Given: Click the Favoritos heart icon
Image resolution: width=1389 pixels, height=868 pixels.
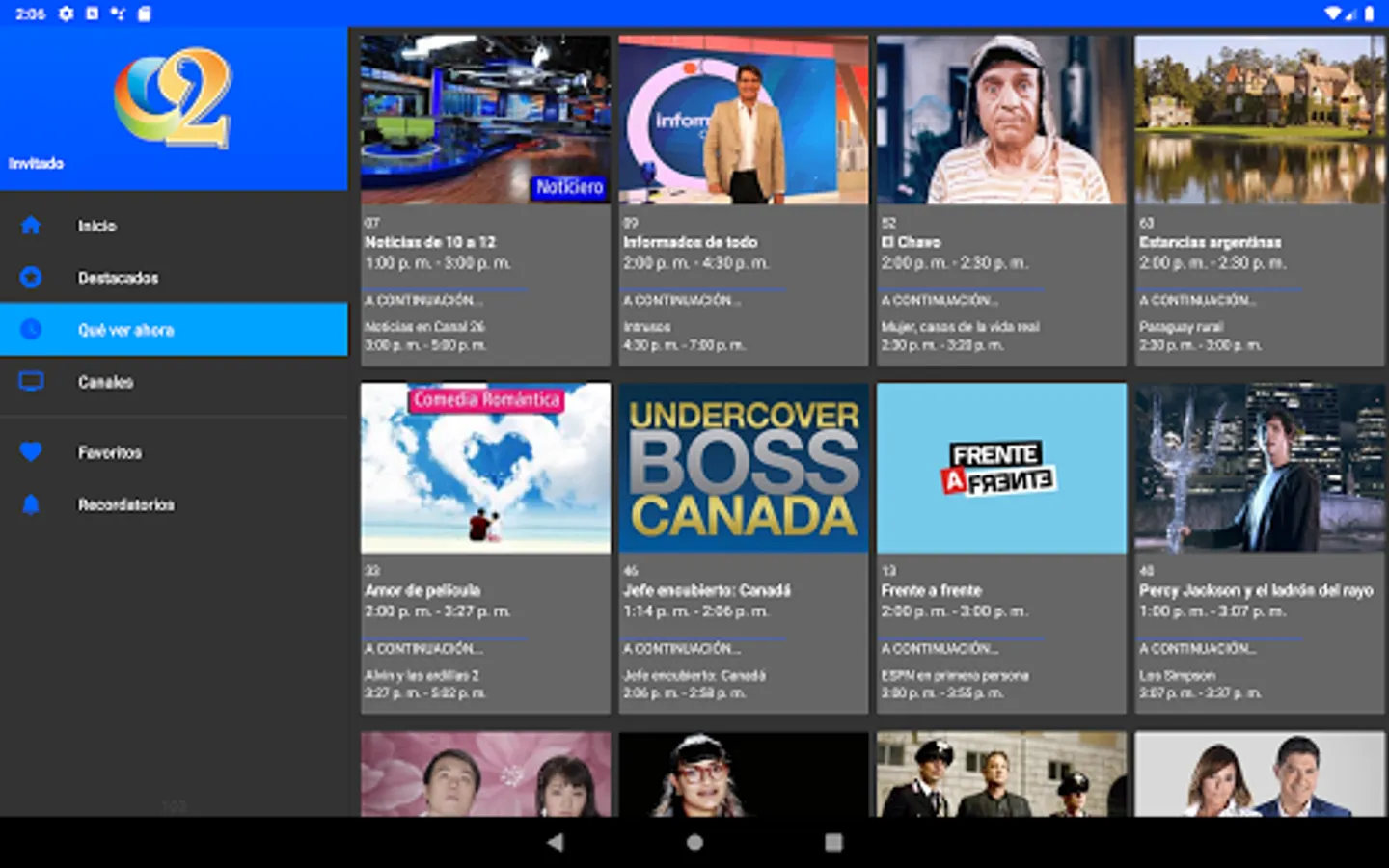Looking at the screenshot, I should (x=31, y=452).
